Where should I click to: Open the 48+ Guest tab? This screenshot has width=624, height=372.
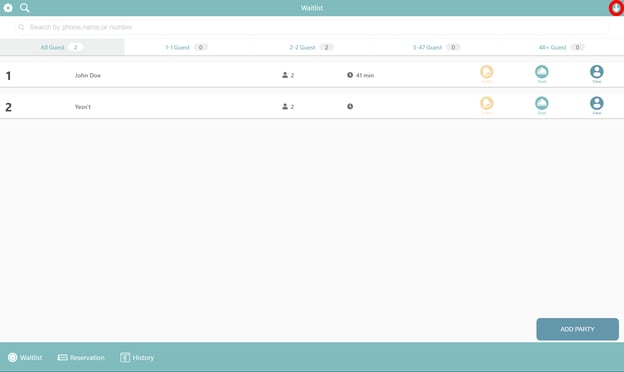pos(561,47)
